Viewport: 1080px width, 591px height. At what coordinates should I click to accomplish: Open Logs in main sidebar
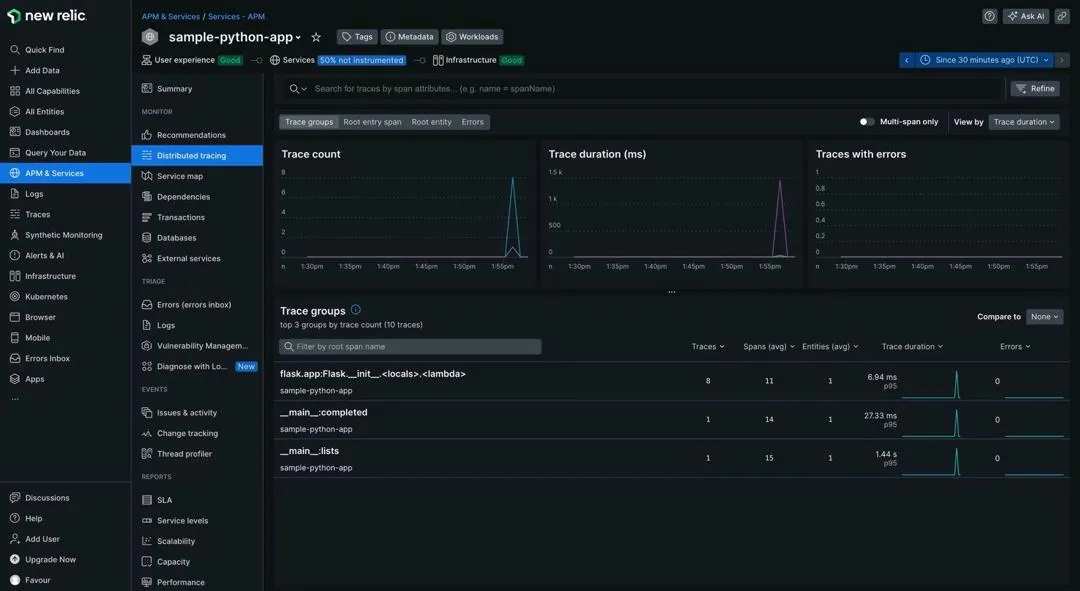tap(27, 194)
